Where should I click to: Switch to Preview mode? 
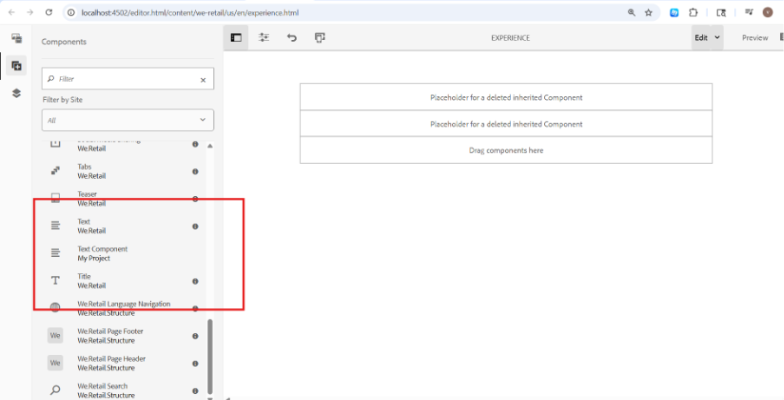[x=754, y=38]
